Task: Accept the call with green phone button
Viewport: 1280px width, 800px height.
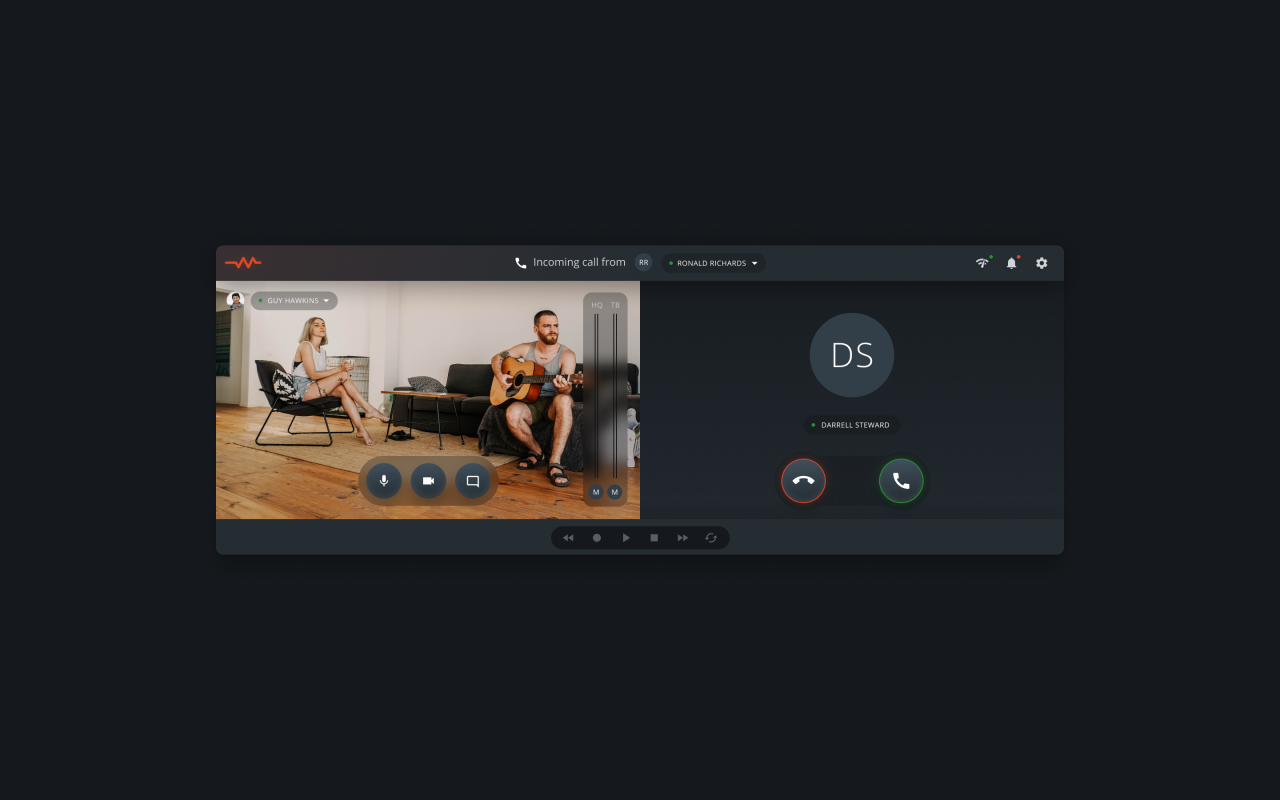Action: [901, 481]
